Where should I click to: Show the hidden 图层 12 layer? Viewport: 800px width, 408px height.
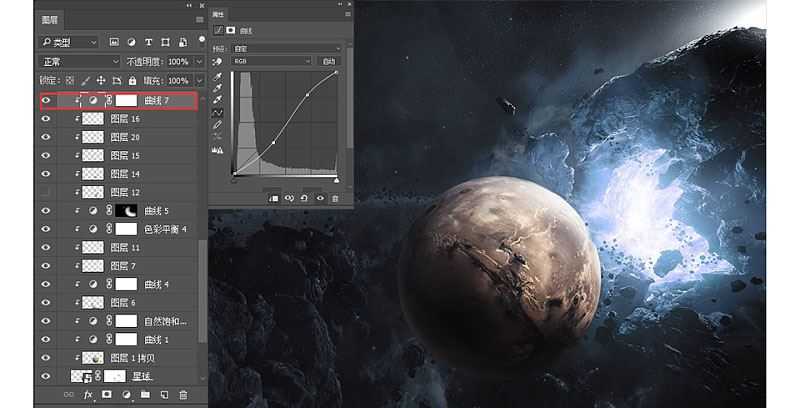[x=45, y=192]
